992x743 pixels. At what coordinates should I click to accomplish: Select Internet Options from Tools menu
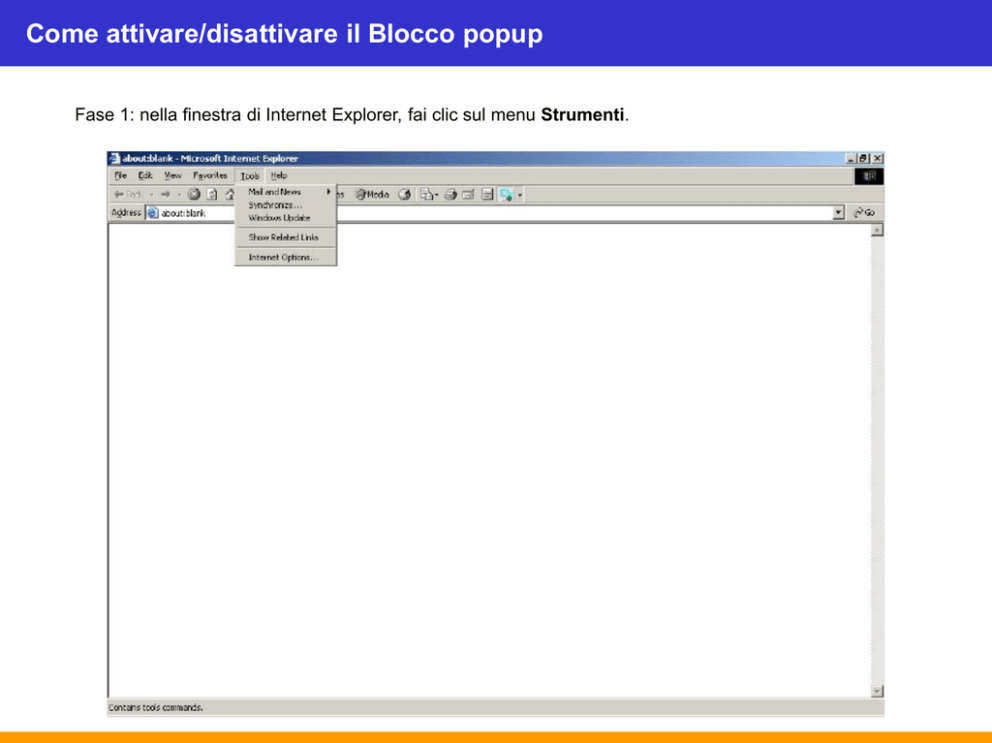click(283, 258)
